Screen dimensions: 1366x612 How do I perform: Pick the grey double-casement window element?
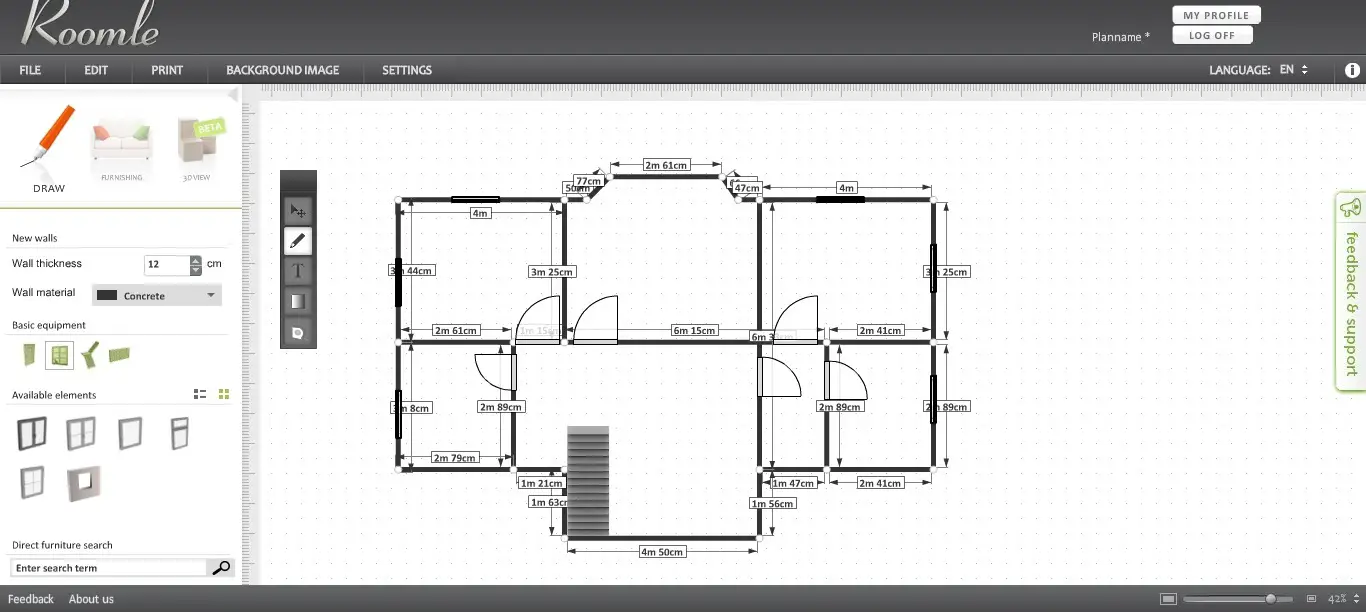coord(81,434)
